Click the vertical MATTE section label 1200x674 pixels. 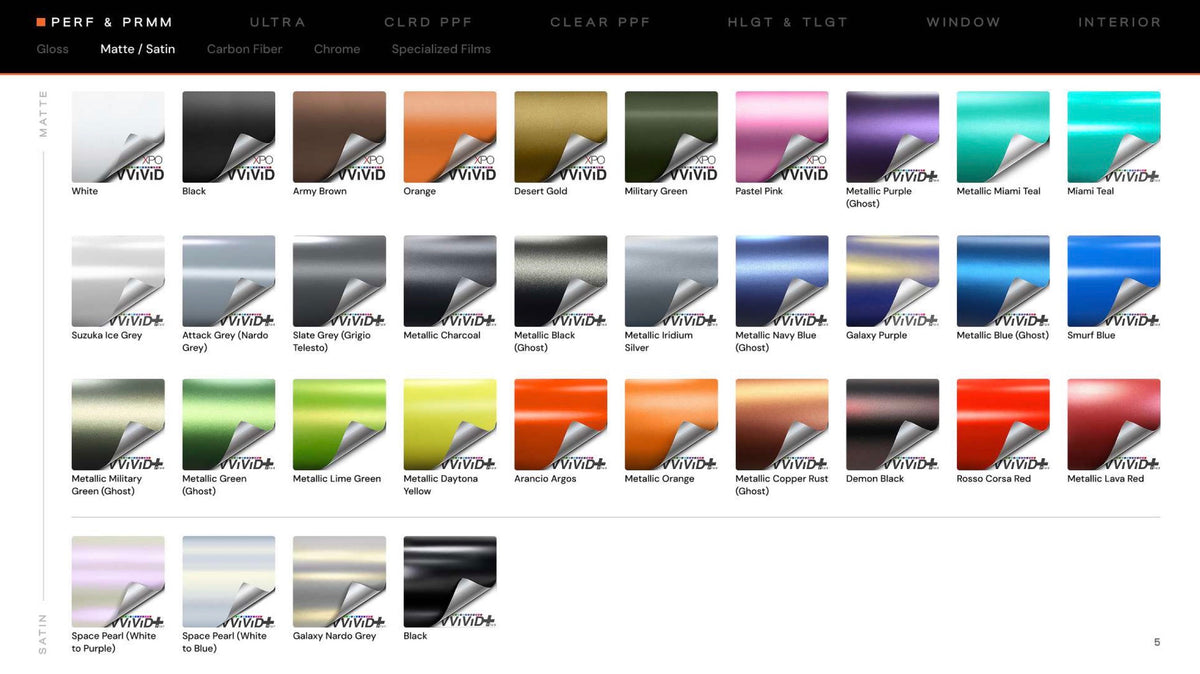tap(43, 114)
